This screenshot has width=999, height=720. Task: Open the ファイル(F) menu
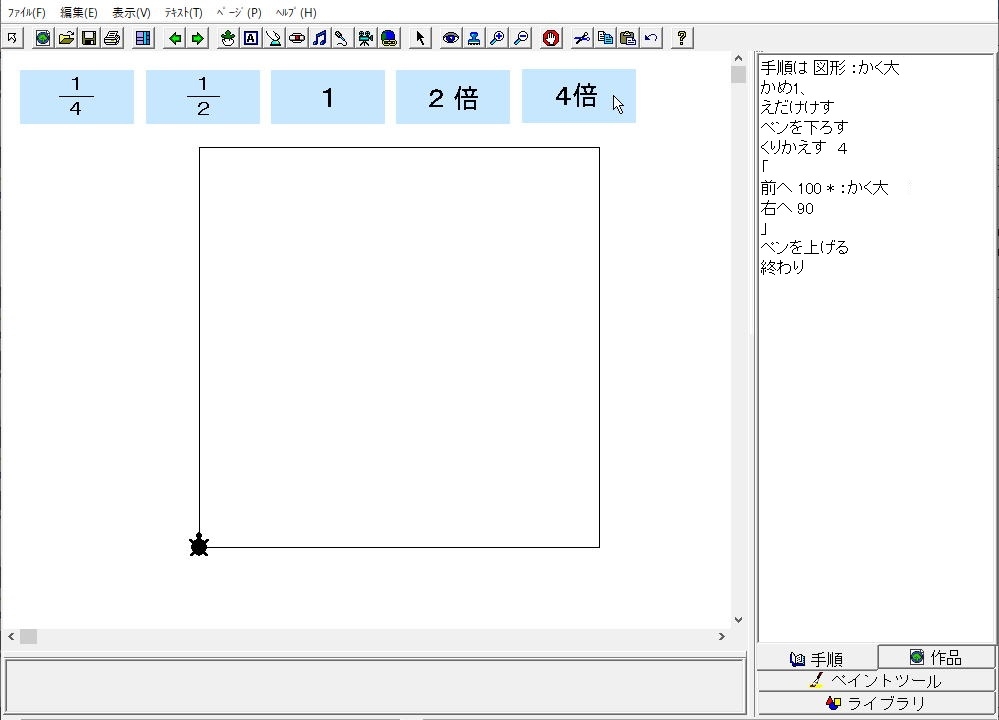[26, 13]
